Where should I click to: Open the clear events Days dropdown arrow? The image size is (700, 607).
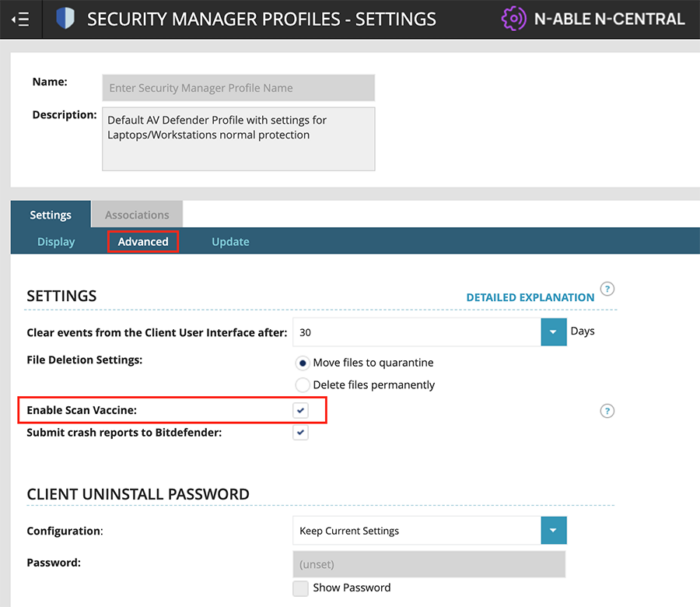click(x=553, y=332)
